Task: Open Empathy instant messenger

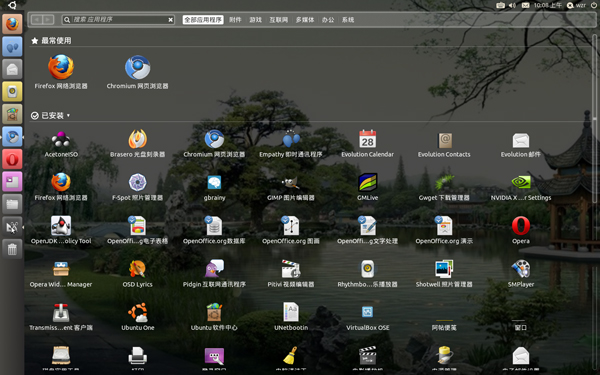Action: tap(291, 144)
